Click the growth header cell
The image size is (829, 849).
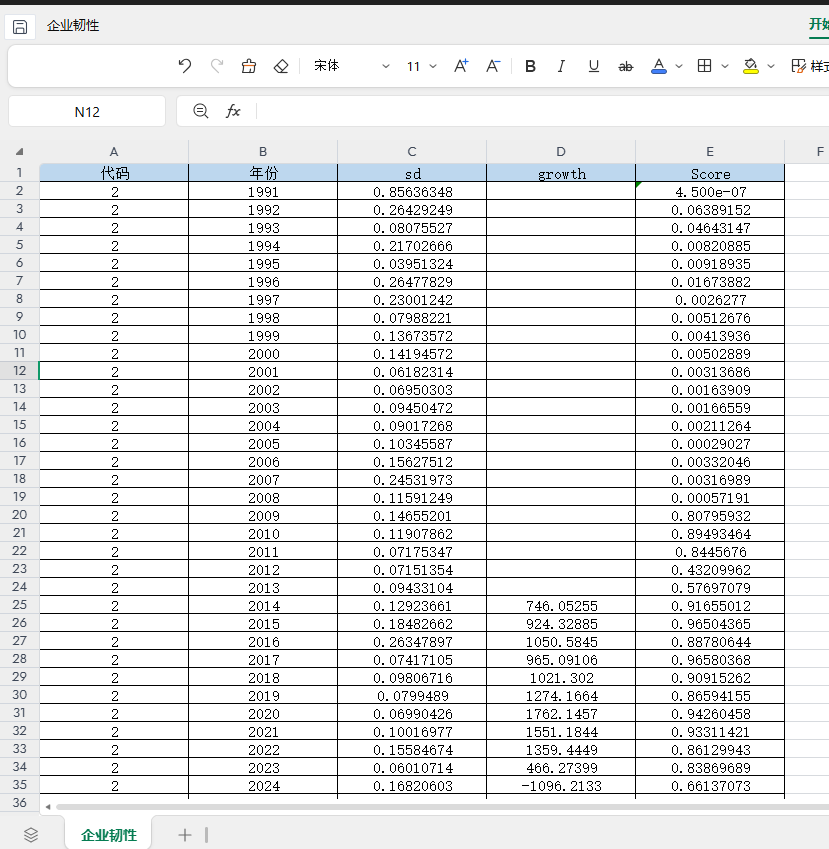[x=560, y=173]
